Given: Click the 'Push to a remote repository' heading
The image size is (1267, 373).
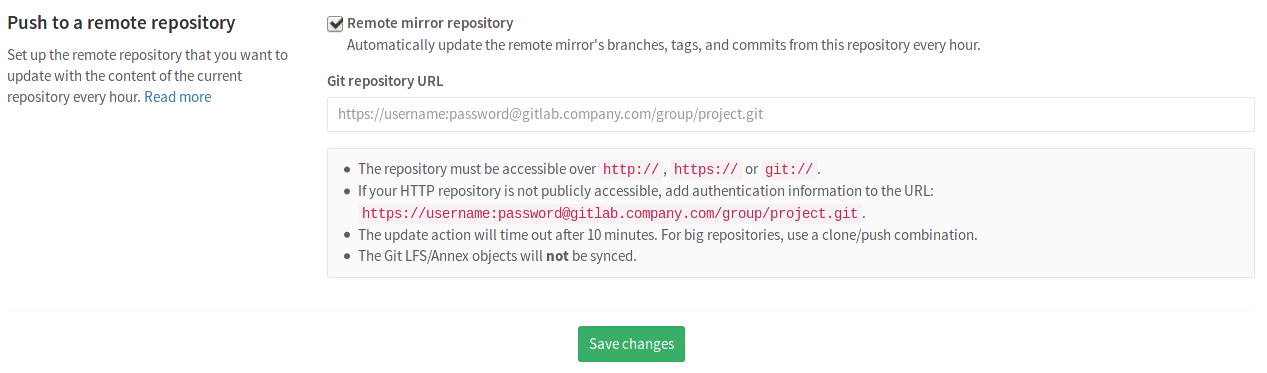Looking at the screenshot, I should (x=121, y=22).
